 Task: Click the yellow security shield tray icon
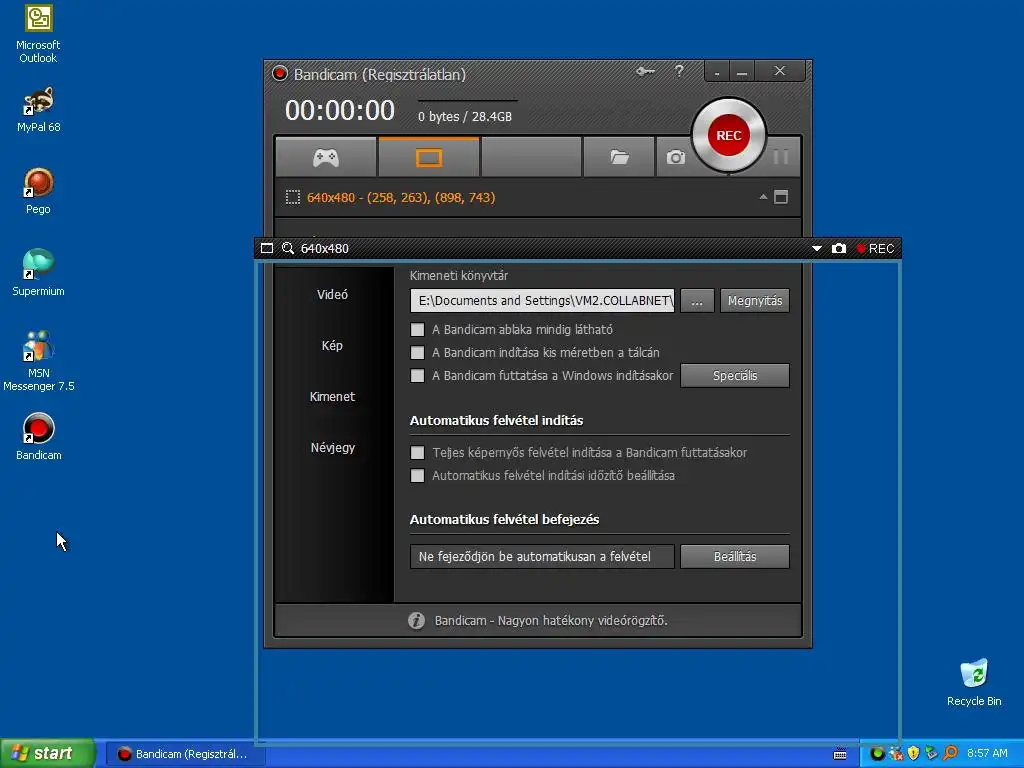[913, 754]
